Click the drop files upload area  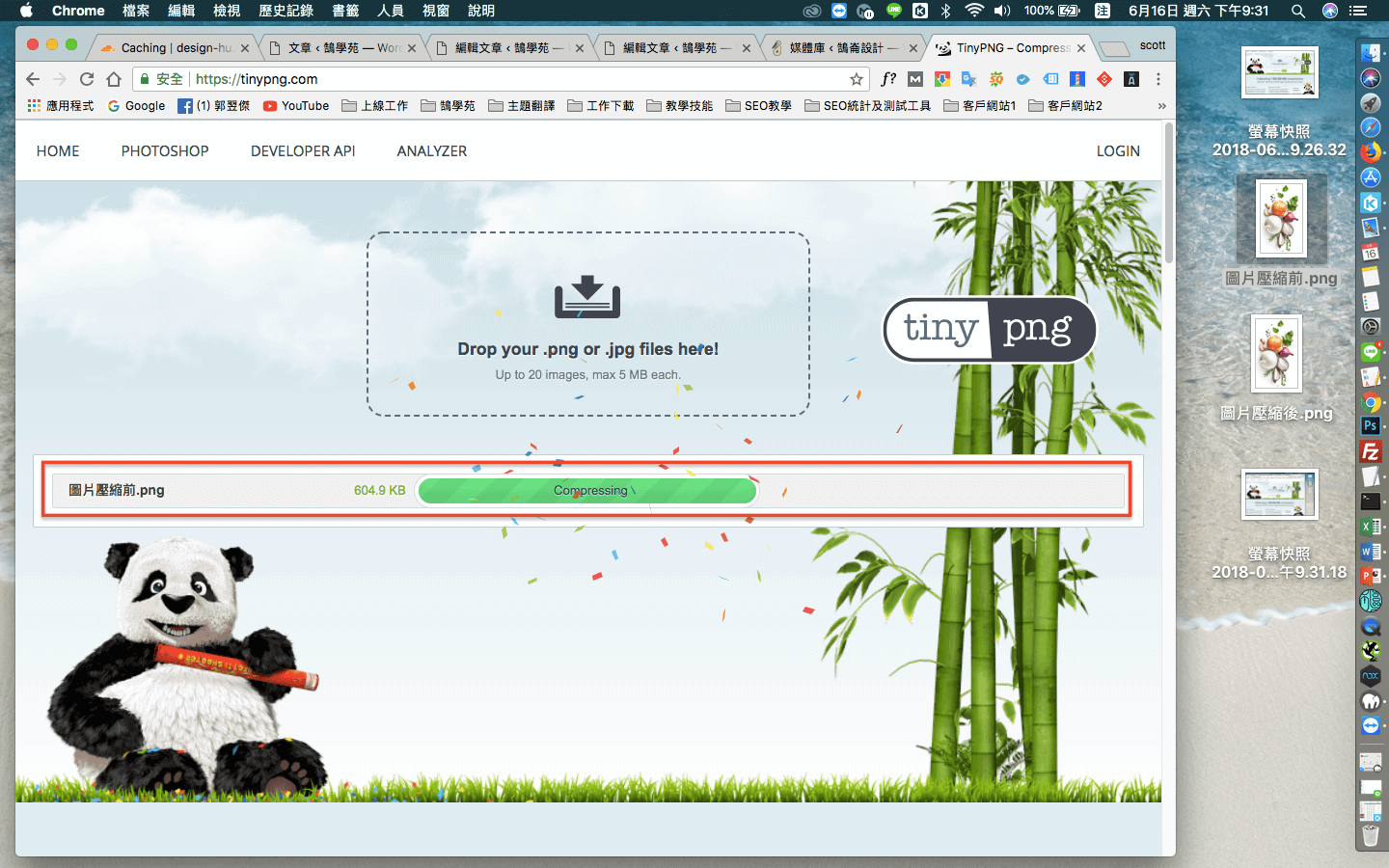point(587,324)
